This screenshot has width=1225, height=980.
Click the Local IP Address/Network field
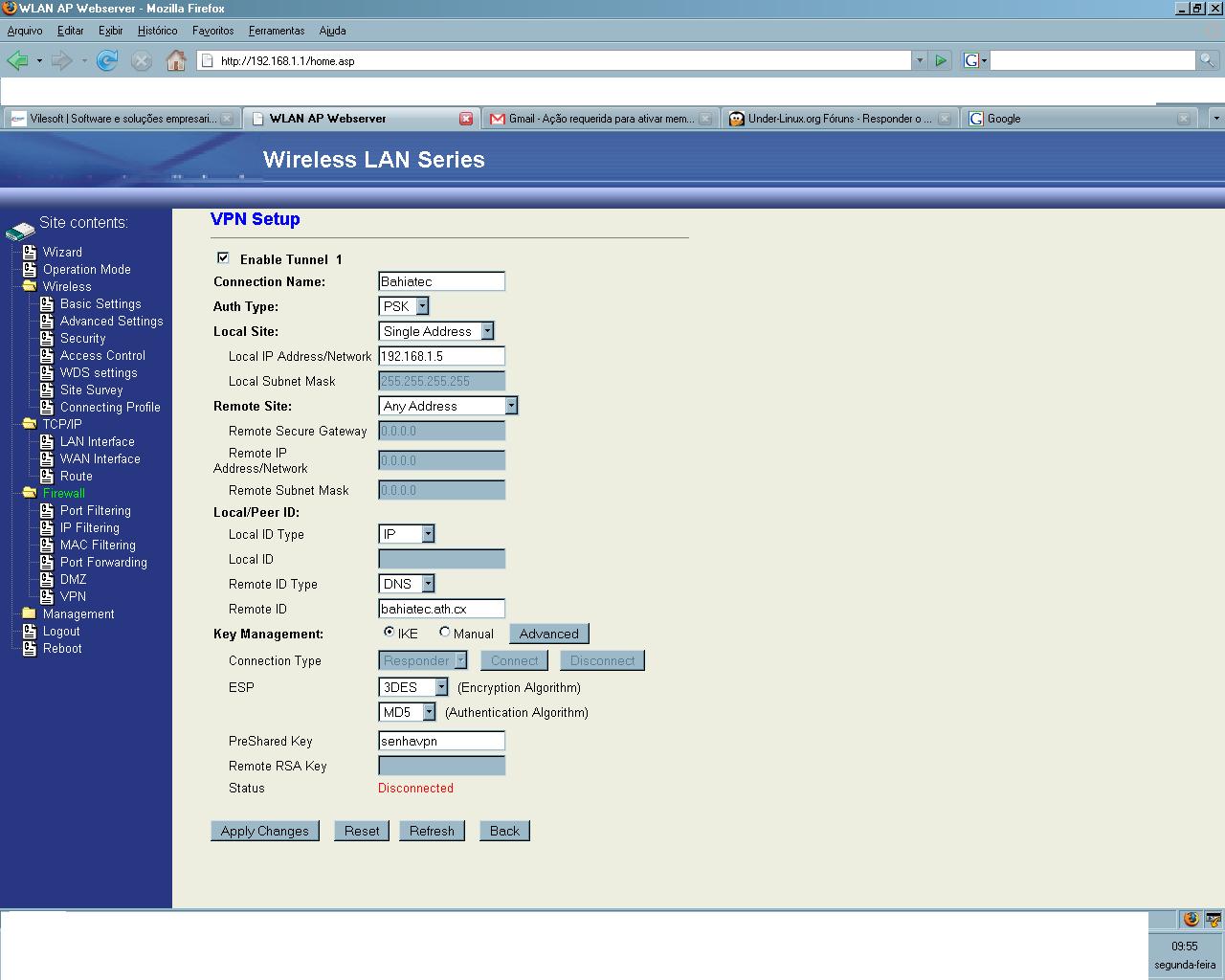(x=441, y=356)
